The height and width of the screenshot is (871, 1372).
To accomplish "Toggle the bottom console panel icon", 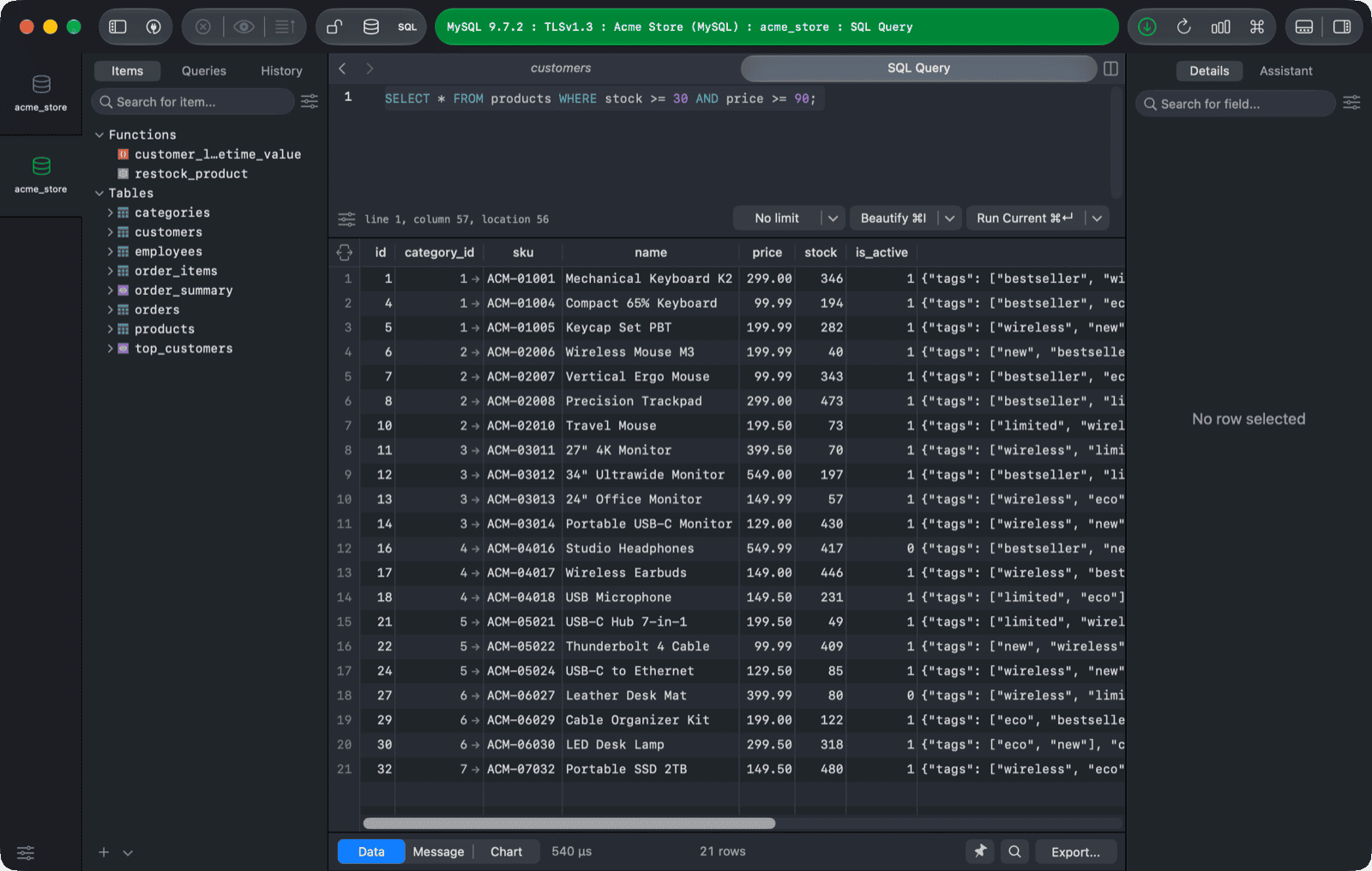I will (x=1304, y=27).
